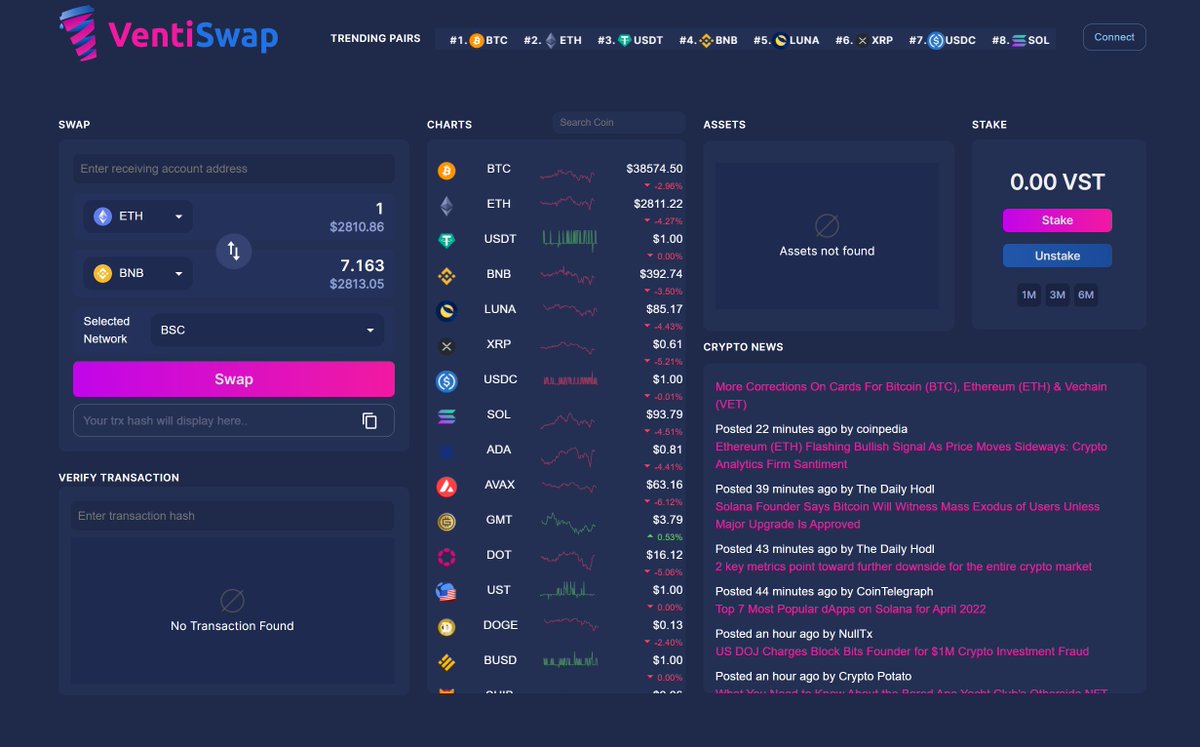Click the trx hash display field
This screenshot has width=1200, height=747.
tap(234, 421)
